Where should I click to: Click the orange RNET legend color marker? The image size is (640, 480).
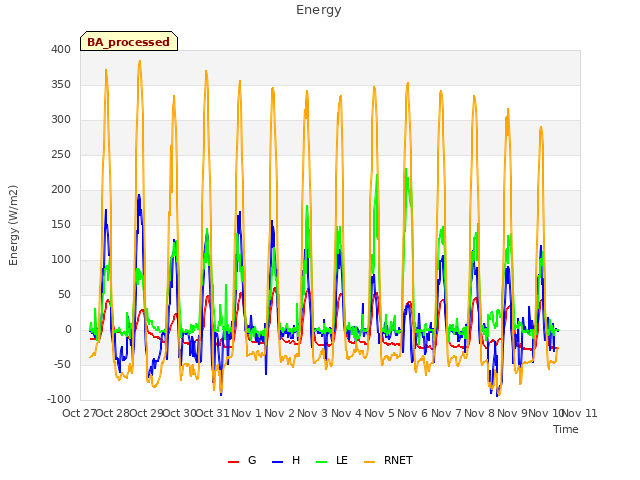click(369, 462)
